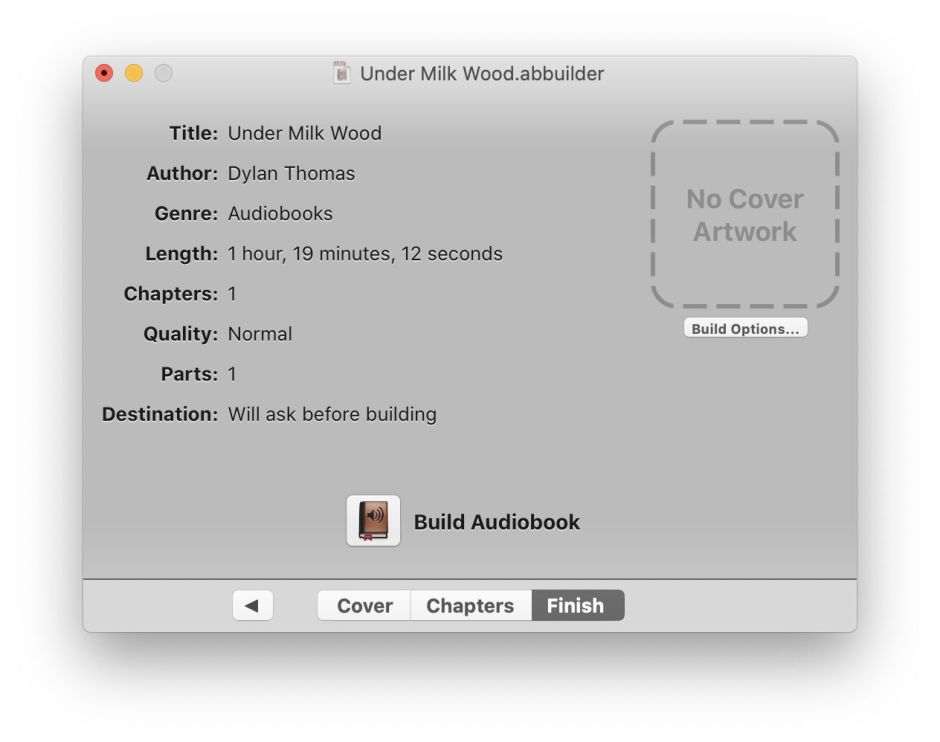This screenshot has height=742, width=940.
Task: Click the Length value showing the duration
Action: [x=365, y=253]
